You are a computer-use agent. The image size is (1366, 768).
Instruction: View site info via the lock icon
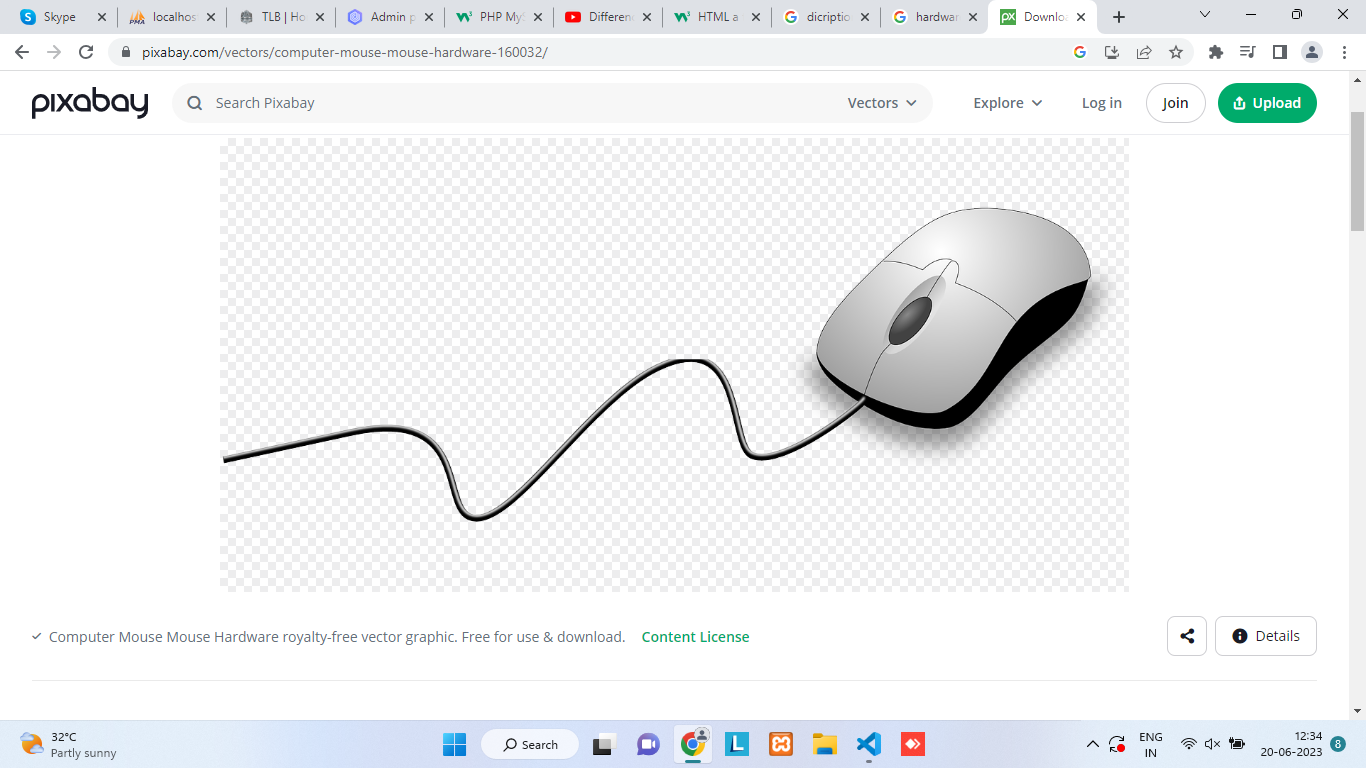pyautogui.click(x=126, y=52)
